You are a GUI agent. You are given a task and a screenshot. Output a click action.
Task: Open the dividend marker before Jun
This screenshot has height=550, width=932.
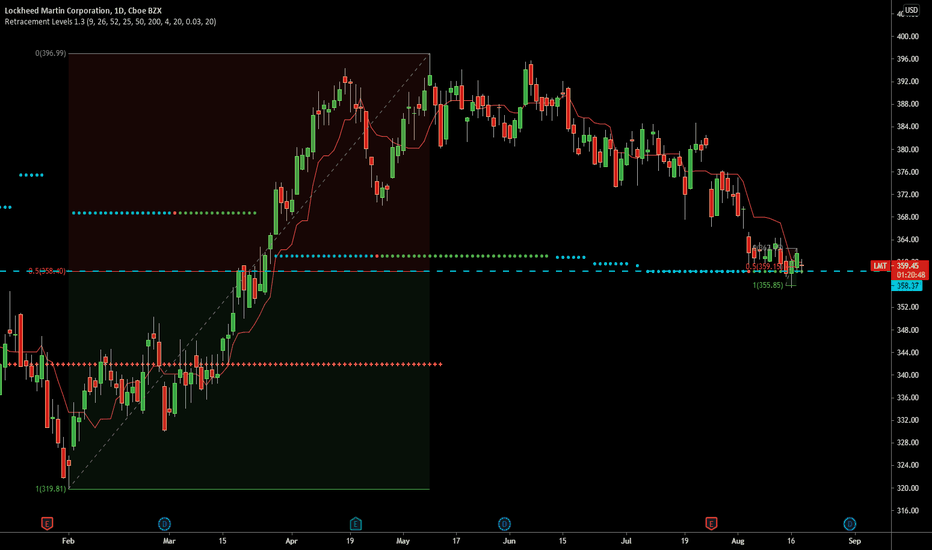pos(504,524)
